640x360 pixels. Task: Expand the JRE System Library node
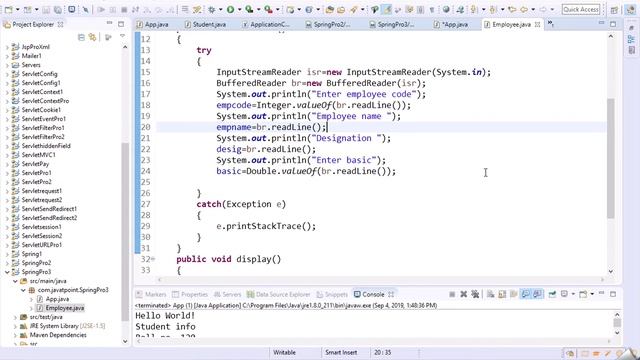click(15, 326)
